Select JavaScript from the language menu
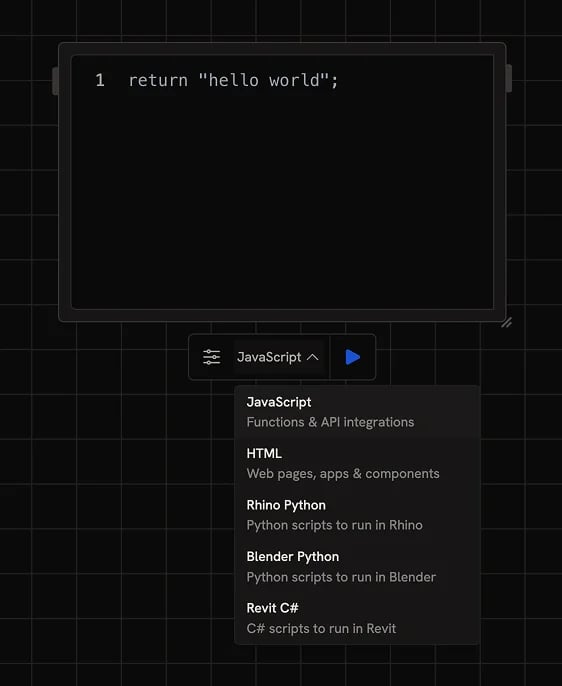 [x=357, y=412]
